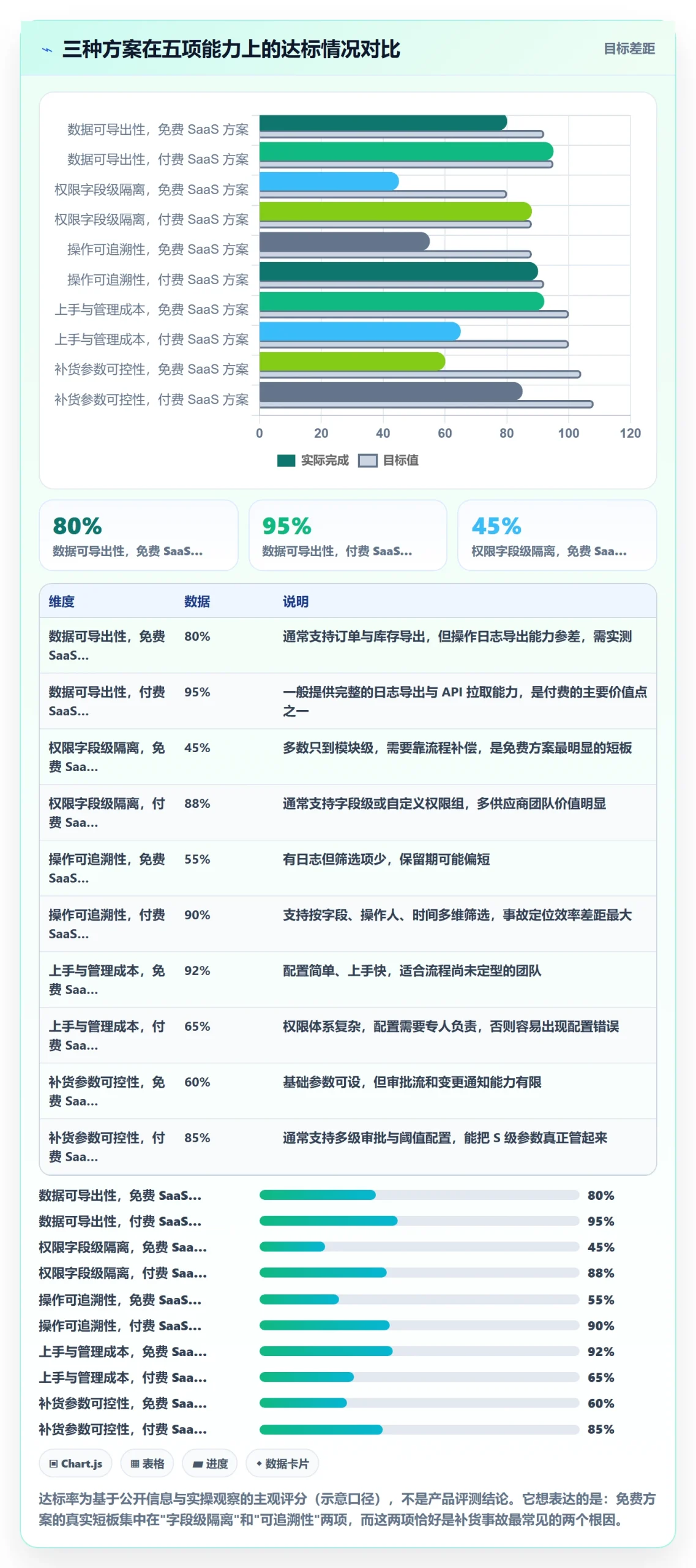Viewport: 696px width, 1568px height.
Task: Click the Chart.js tag chip
Action: [75, 1464]
